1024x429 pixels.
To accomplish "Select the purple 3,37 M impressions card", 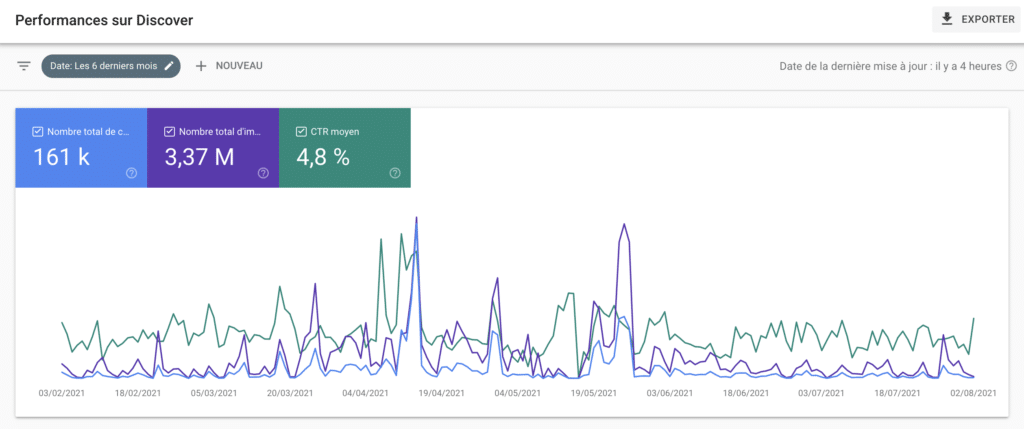I will [214, 148].
